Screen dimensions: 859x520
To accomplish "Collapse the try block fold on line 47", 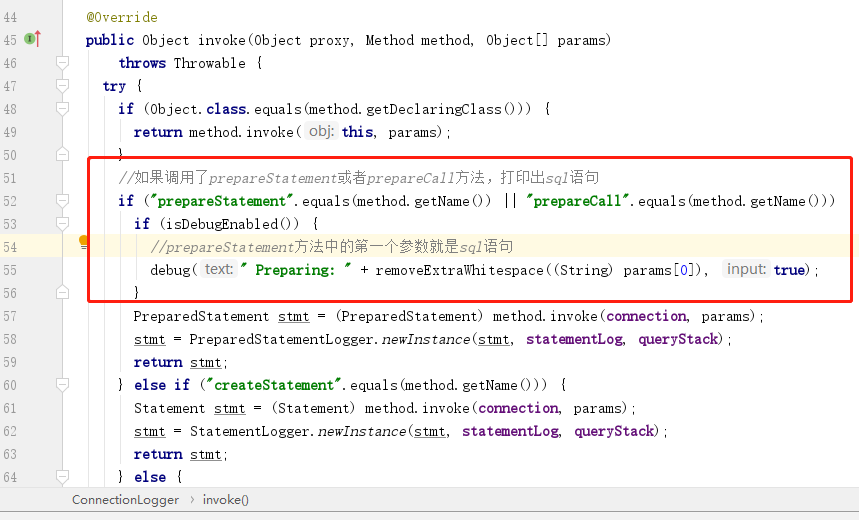I will [62, 85].
